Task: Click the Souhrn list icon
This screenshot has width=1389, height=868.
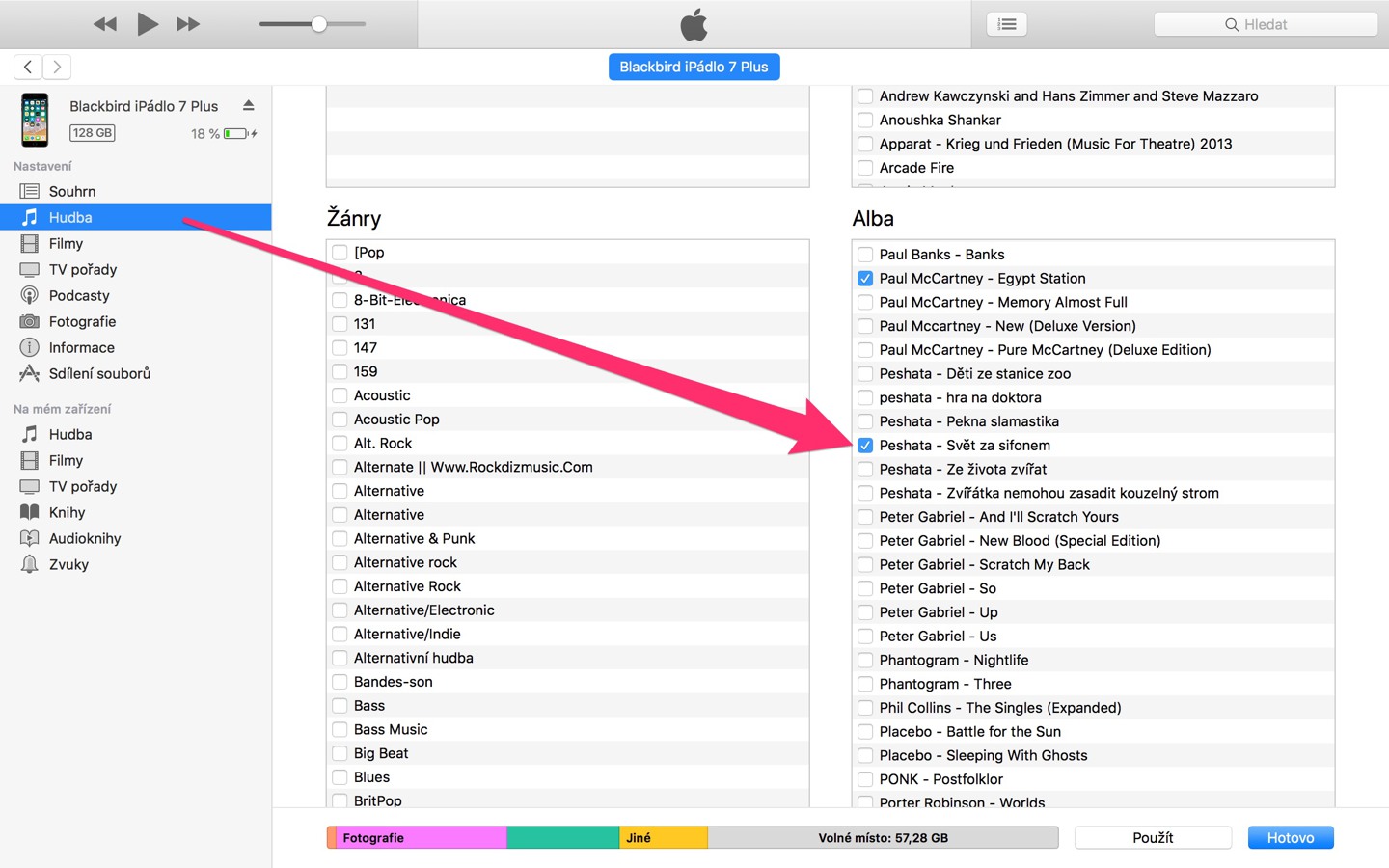Action: [x=30, y=191]
